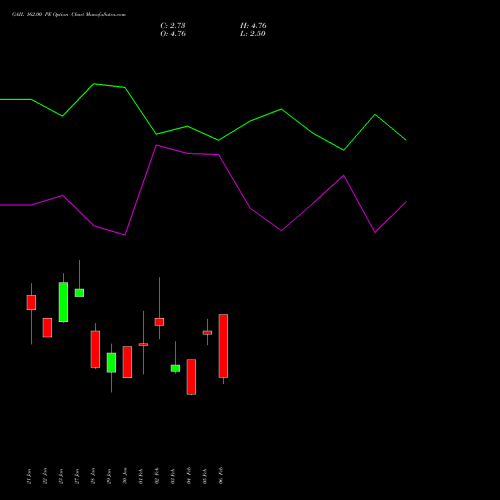Click the green candlestick for 29 Jan
Viewport: 500px width, 500px height.
pyautogui.click(x=111, y=363)
